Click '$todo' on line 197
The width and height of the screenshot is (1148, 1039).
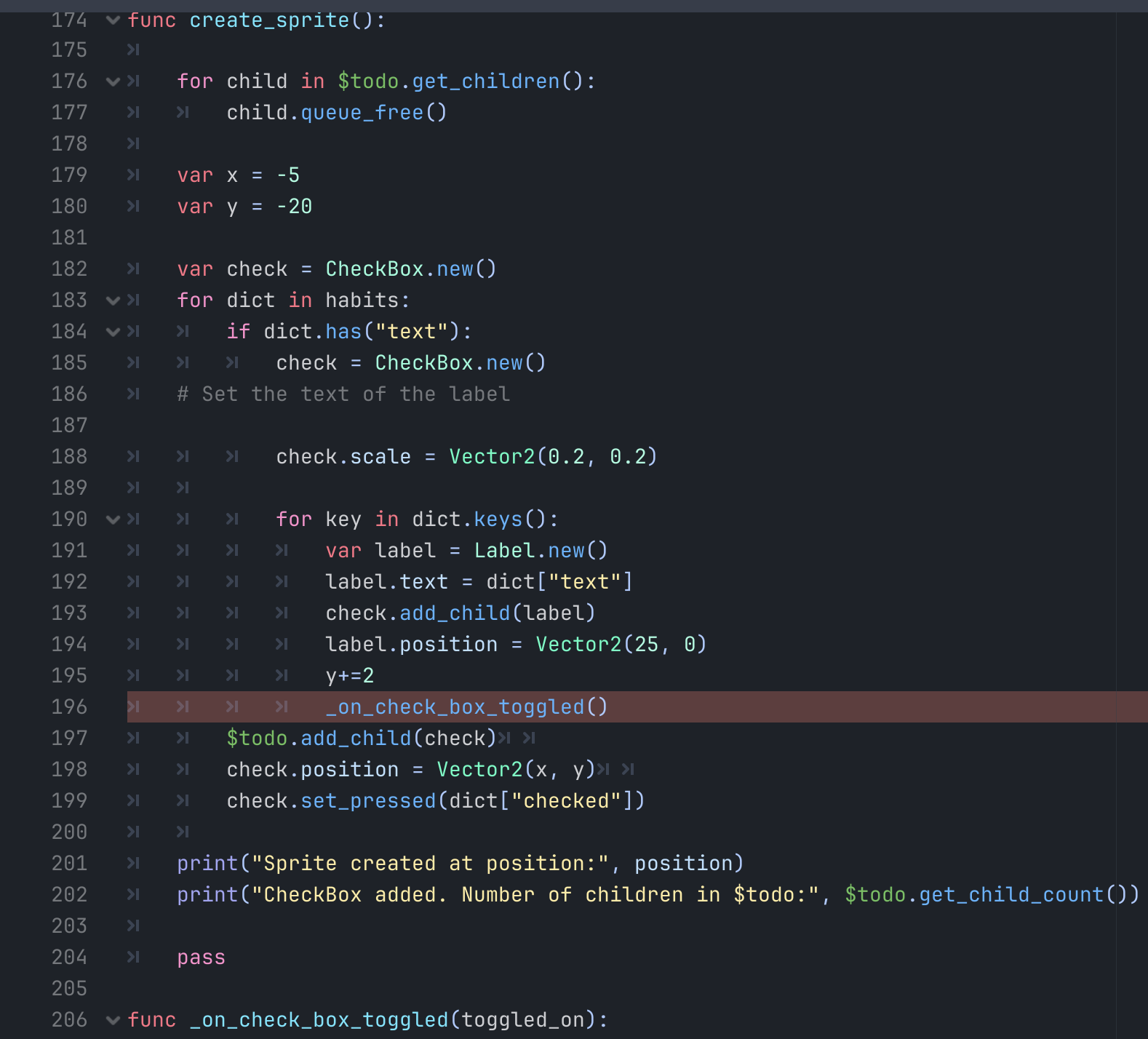[x=257, y=738]
